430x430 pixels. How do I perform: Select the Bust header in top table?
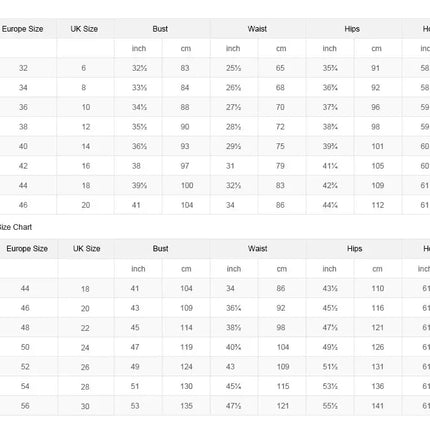point(160,29)
